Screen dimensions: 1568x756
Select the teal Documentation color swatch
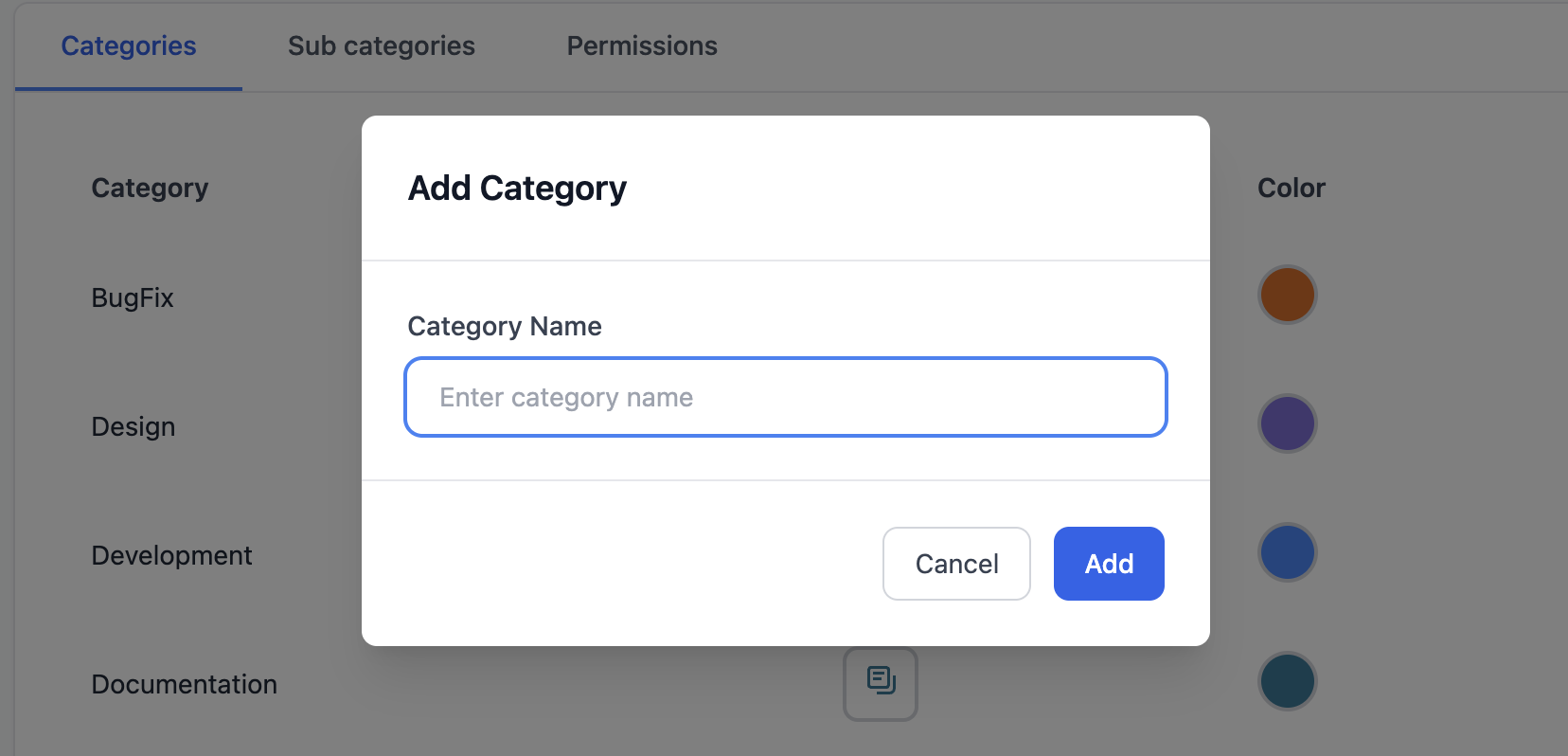1288,681
